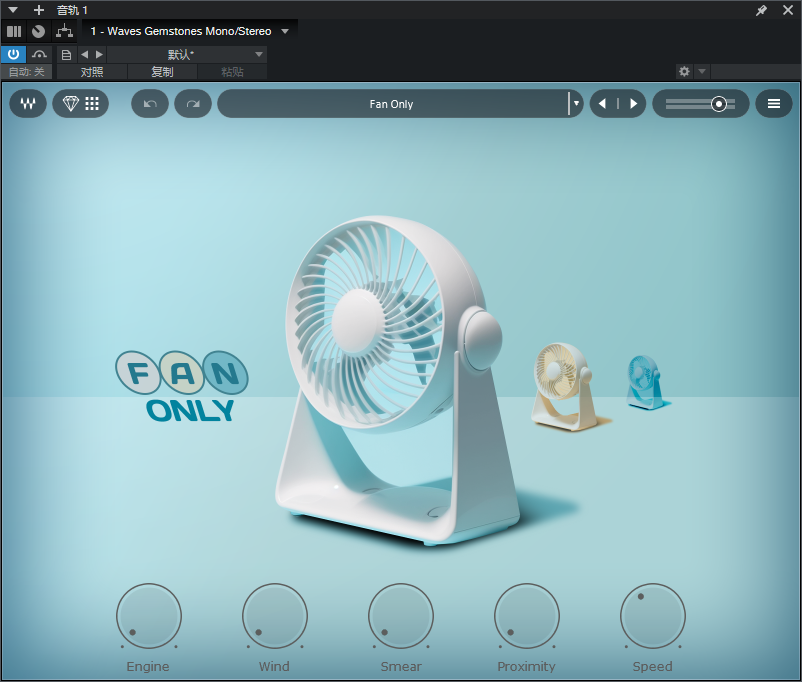Viewport: 802px width, 682px height.
Task: Open the Waves Gemstones Mono/Stereo plugin dropdown
Action: (190, 31)
